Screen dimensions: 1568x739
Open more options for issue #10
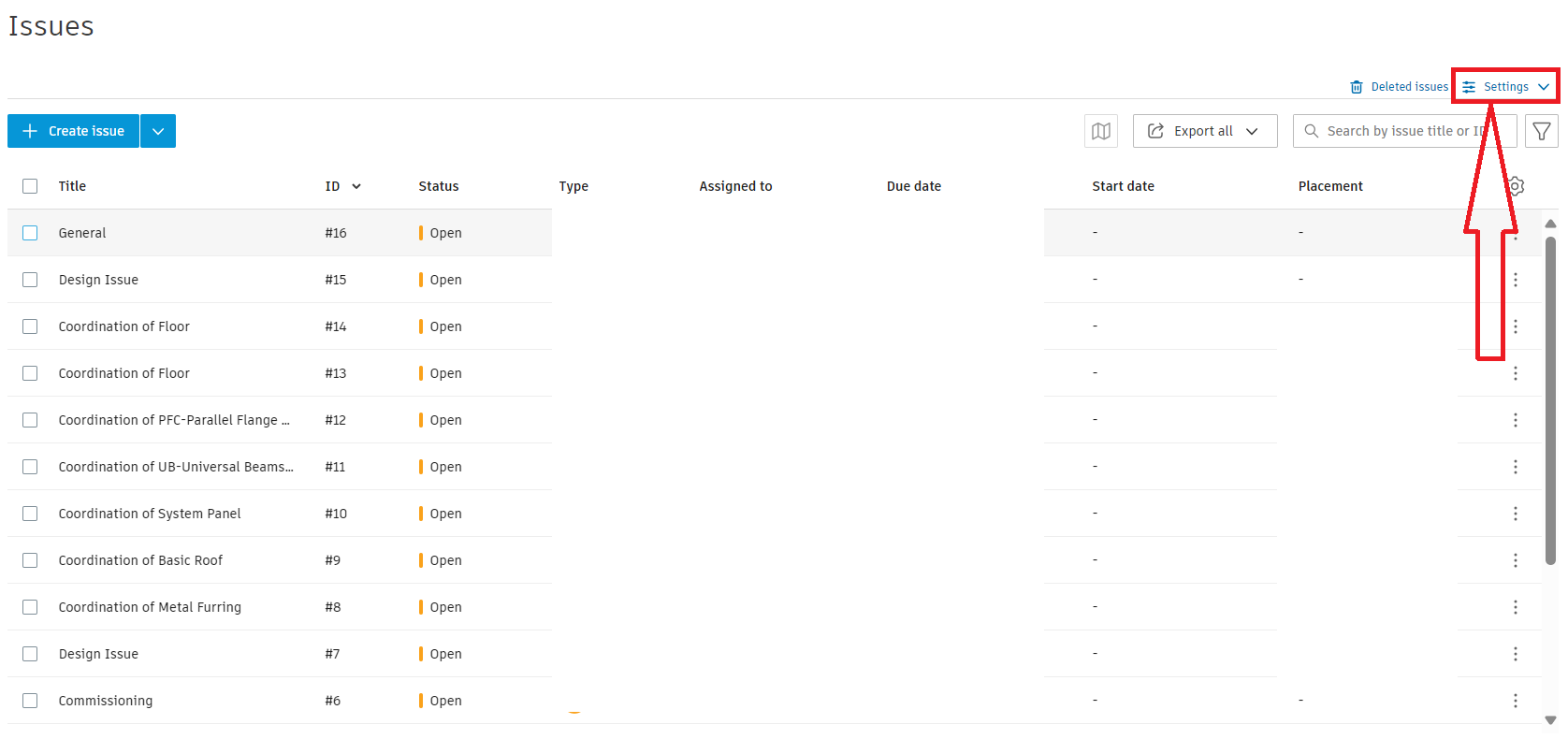pyautogui.click(x=1516, y=514)
